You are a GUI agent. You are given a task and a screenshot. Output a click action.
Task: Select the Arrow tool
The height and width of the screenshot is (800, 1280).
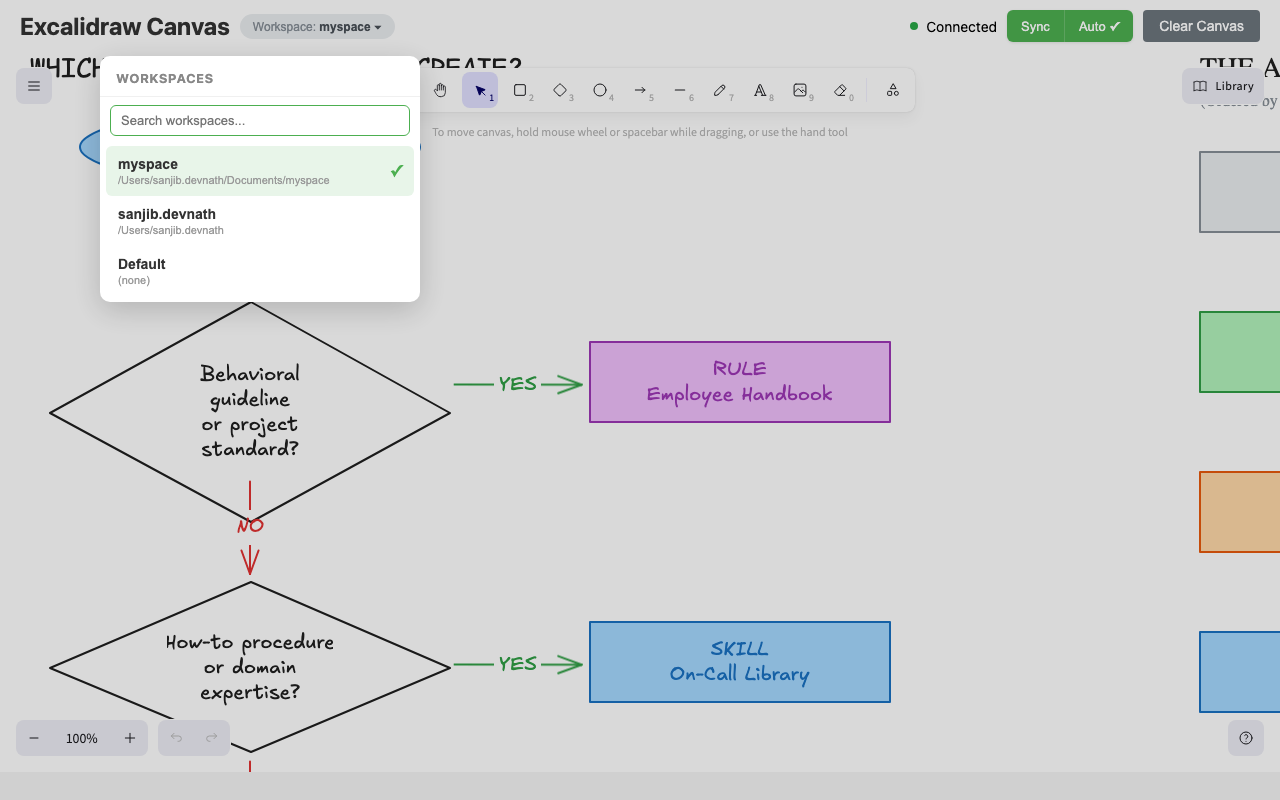pyautogui.click(x=642, y=90)
